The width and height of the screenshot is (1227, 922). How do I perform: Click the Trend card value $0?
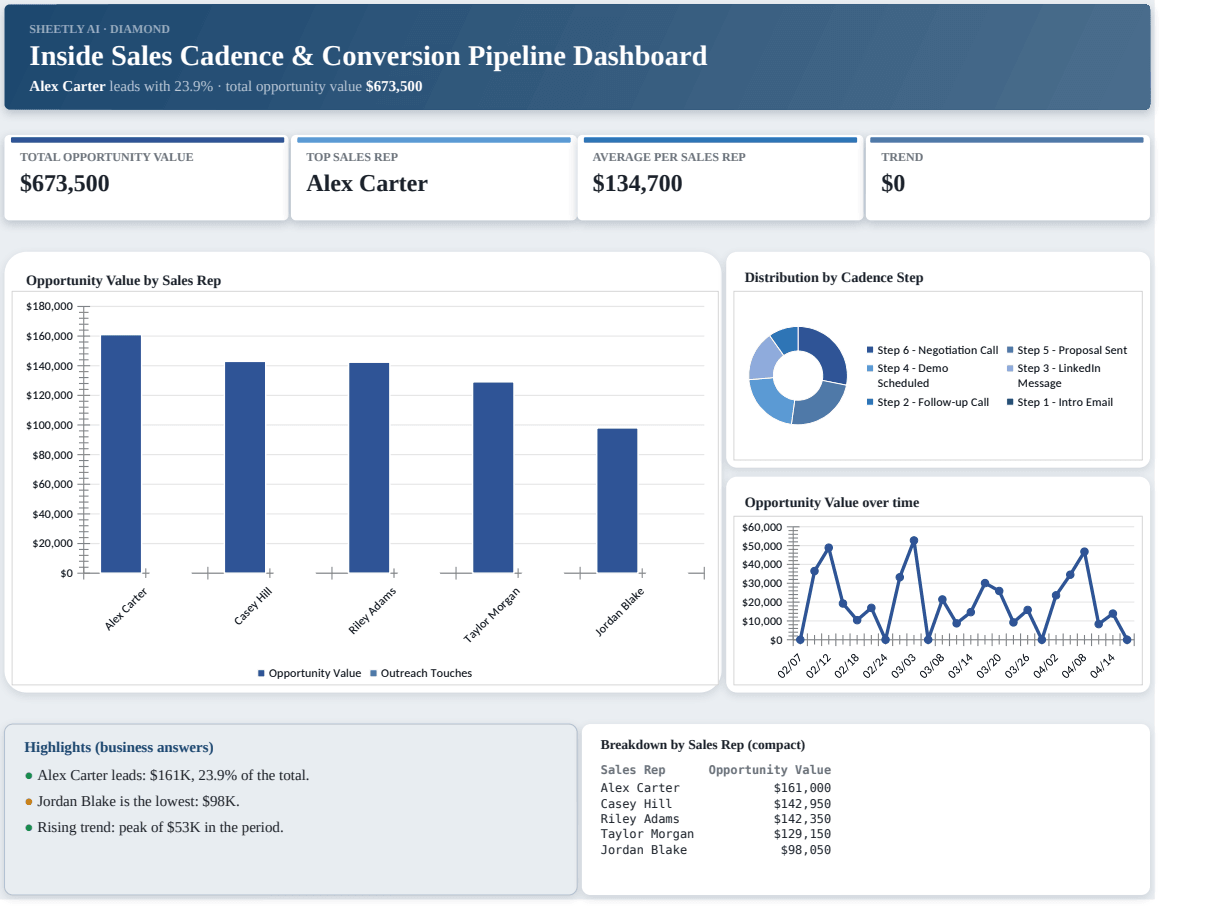coord(893,184)
